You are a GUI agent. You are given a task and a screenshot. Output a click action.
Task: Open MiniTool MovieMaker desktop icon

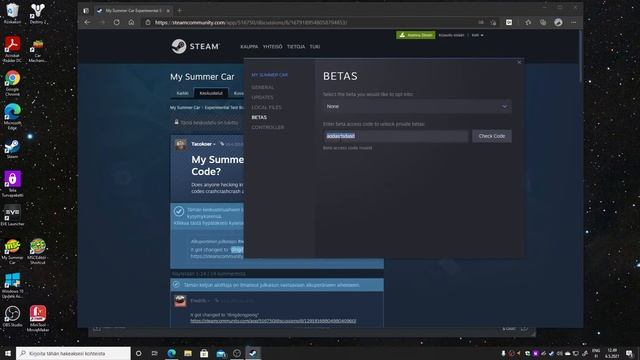click(x=38, y=318)
